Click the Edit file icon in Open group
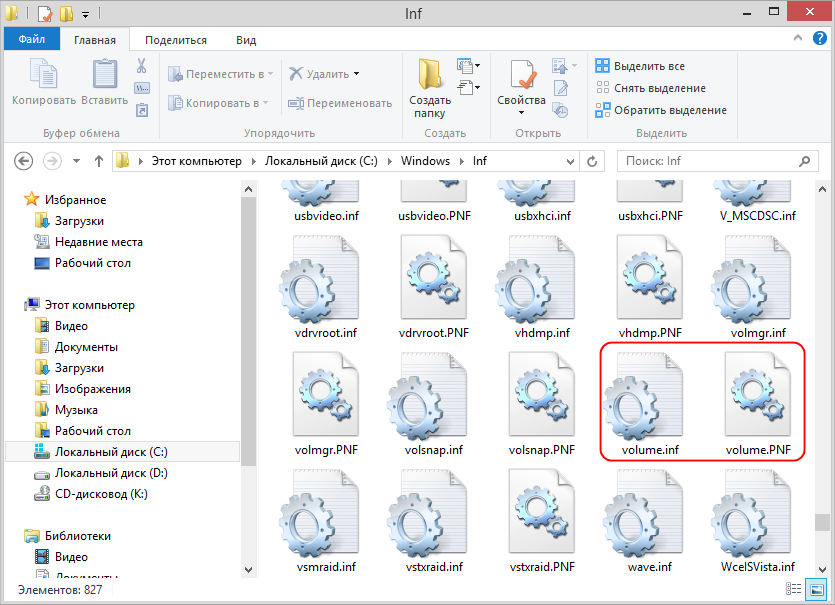The width and height of the screenshot is (835, 605). [x=561, y=88]
